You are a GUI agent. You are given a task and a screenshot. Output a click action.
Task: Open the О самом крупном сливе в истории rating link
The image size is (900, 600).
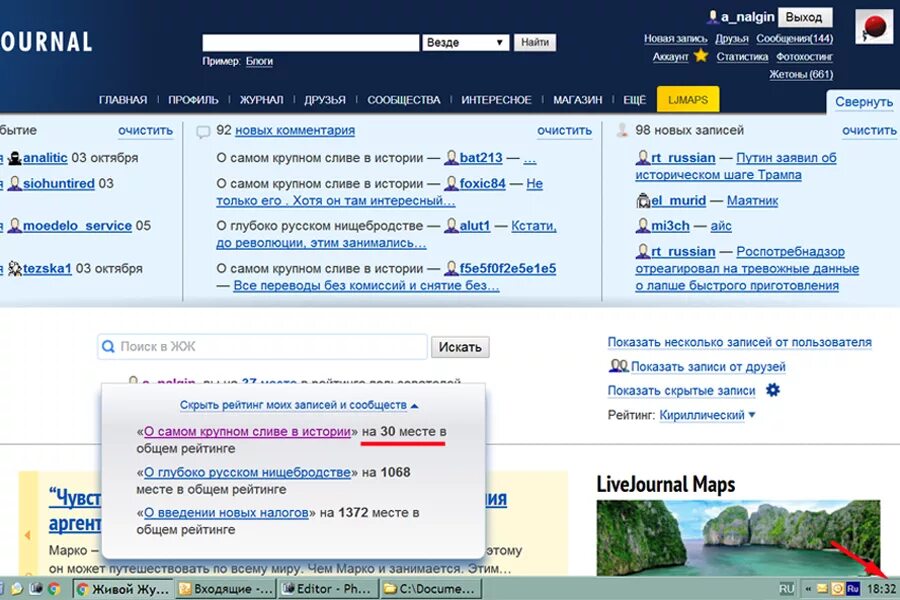247,431
